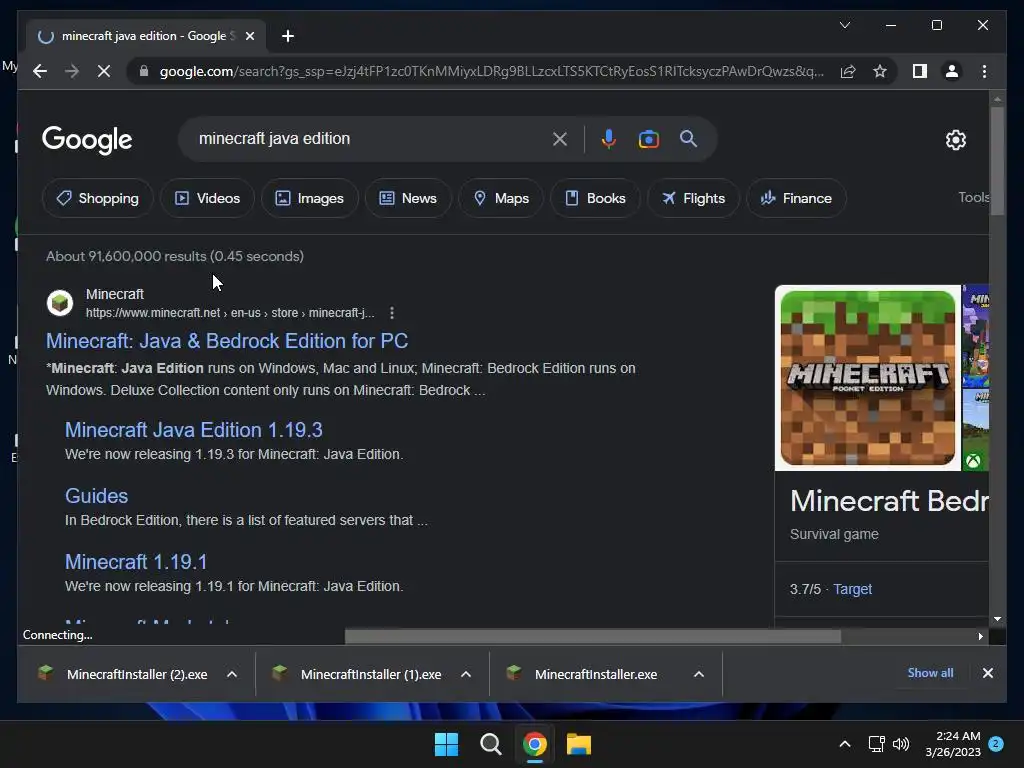Open a new tab with the plus button
Viewport: 1024px width, 768px height.
(x=288, y=36)
